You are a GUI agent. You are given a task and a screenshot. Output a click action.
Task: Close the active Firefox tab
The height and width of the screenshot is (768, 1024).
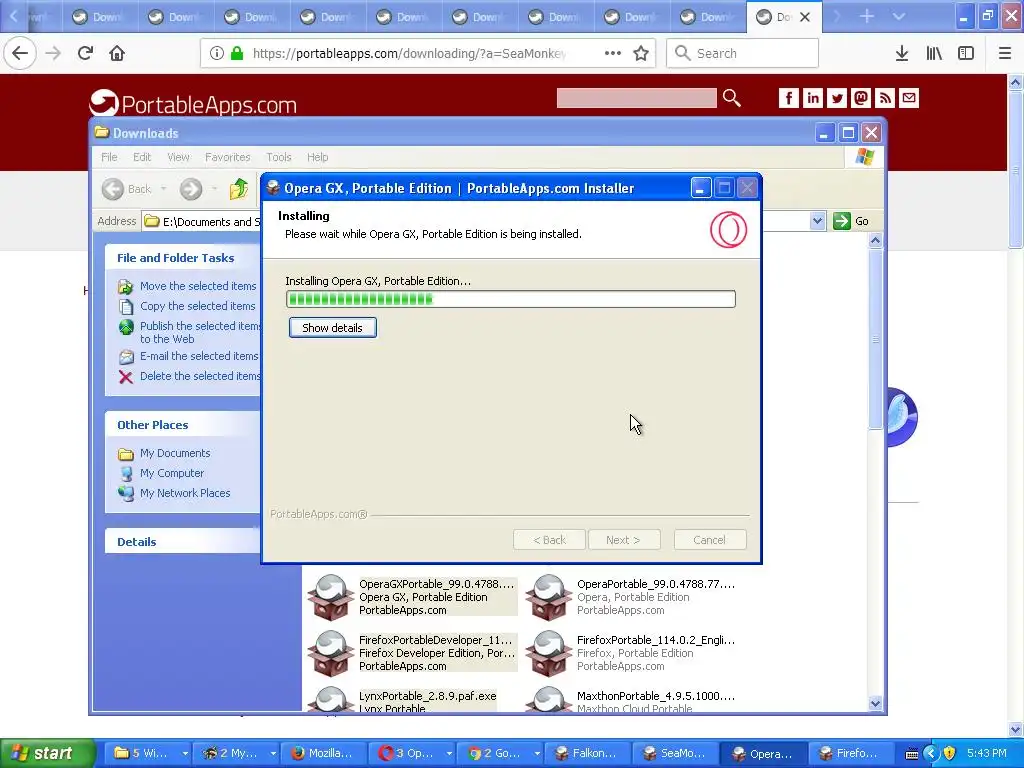tap(805, 17)
